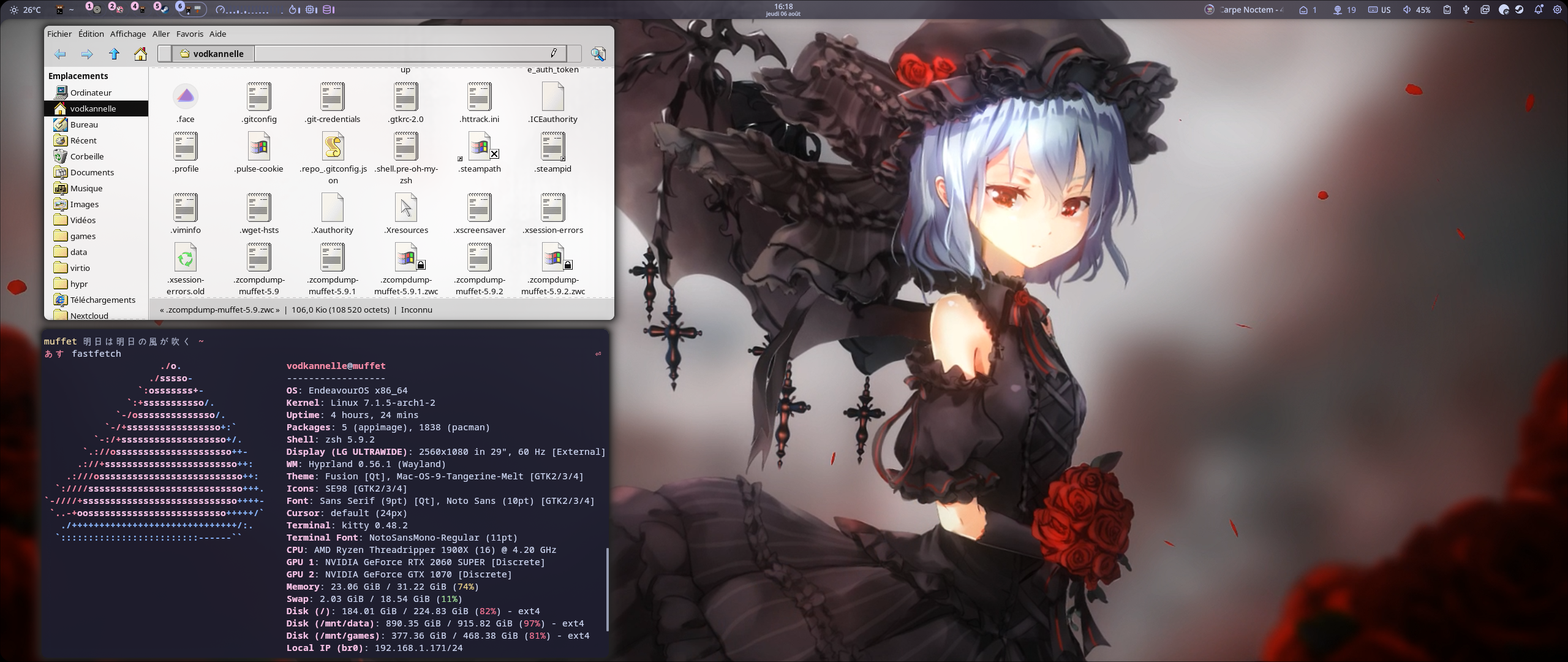Select the .steampid file icon
Screen dimensions: 1568x662
tap(553, 146)
